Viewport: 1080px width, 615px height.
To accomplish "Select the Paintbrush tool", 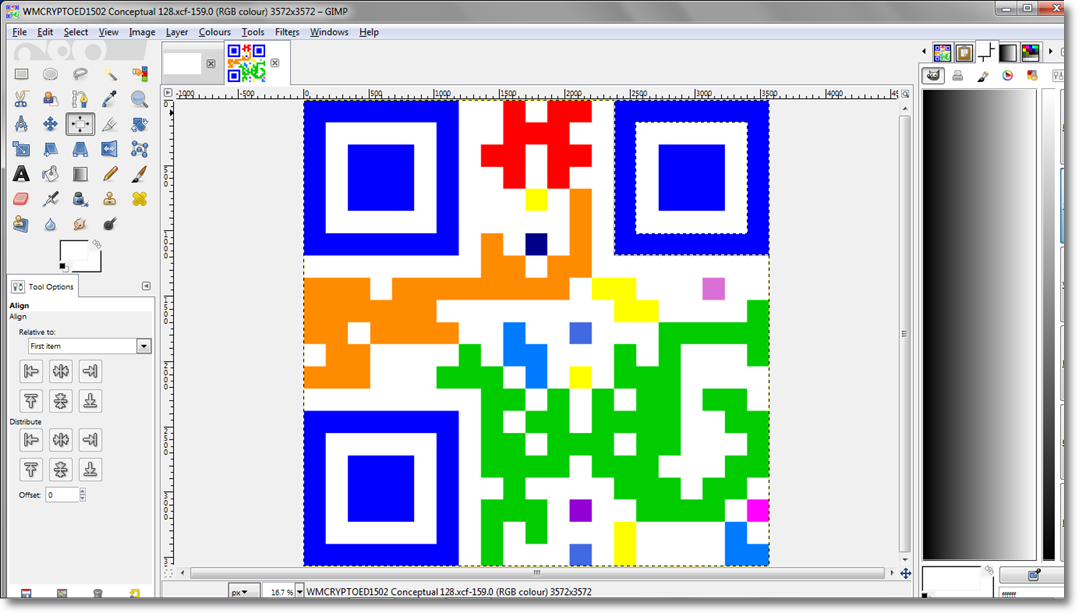I will click(140, 174).
